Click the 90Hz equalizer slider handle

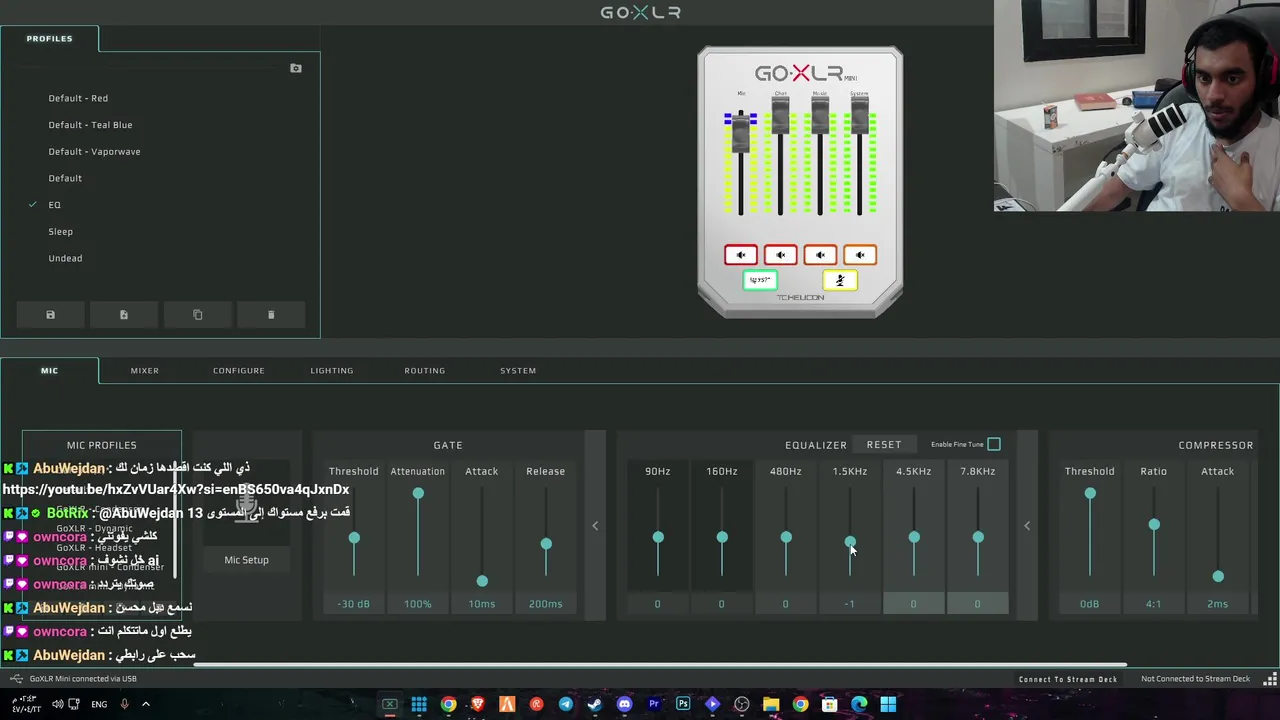[658, 538]
